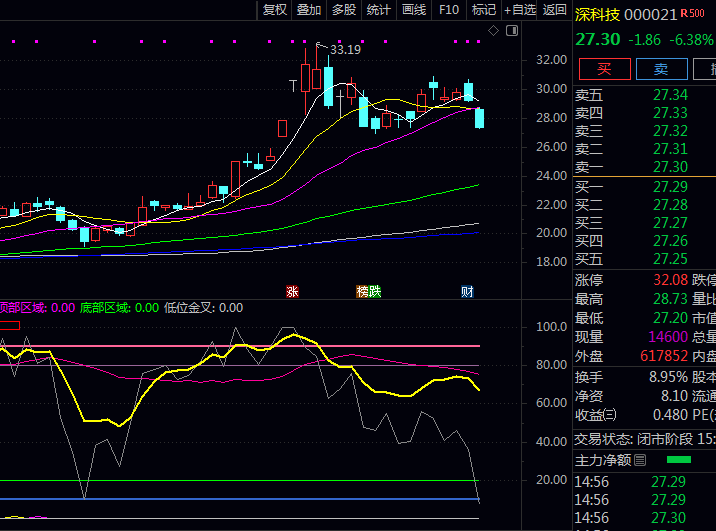Toggle the side panel icon above chart

click(x=510, y=32)
